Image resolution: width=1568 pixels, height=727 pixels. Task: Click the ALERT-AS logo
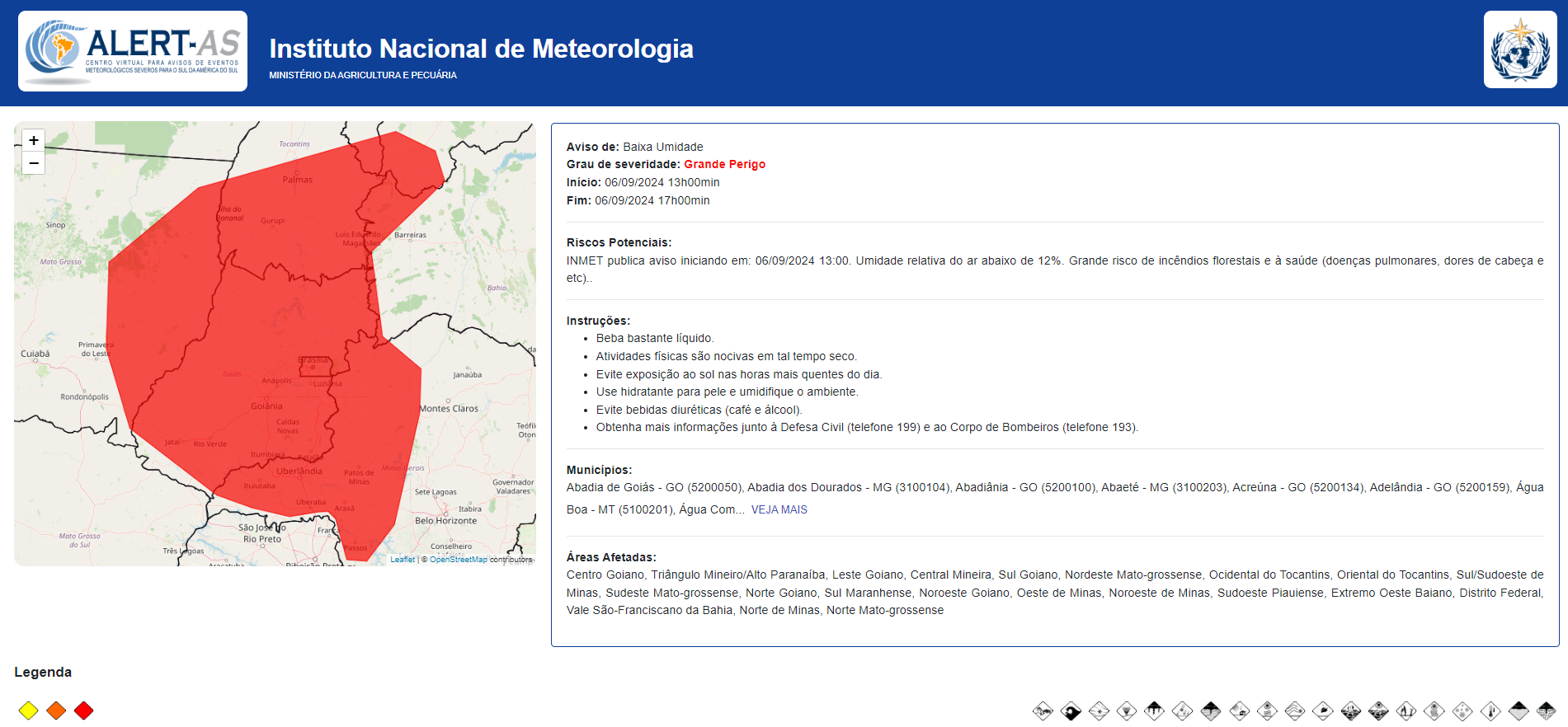point(133,51)
